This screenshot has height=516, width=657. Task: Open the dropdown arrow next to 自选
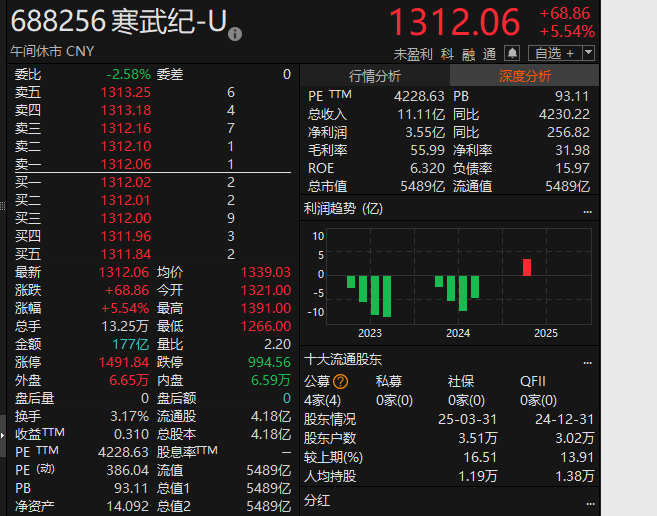[588, 53]
